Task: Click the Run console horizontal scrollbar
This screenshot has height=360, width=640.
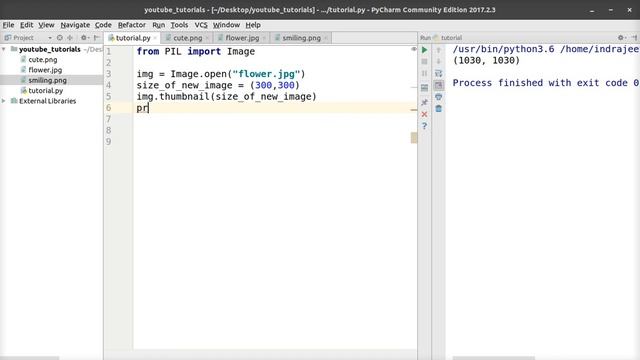Action: click(x=493, y=358)
